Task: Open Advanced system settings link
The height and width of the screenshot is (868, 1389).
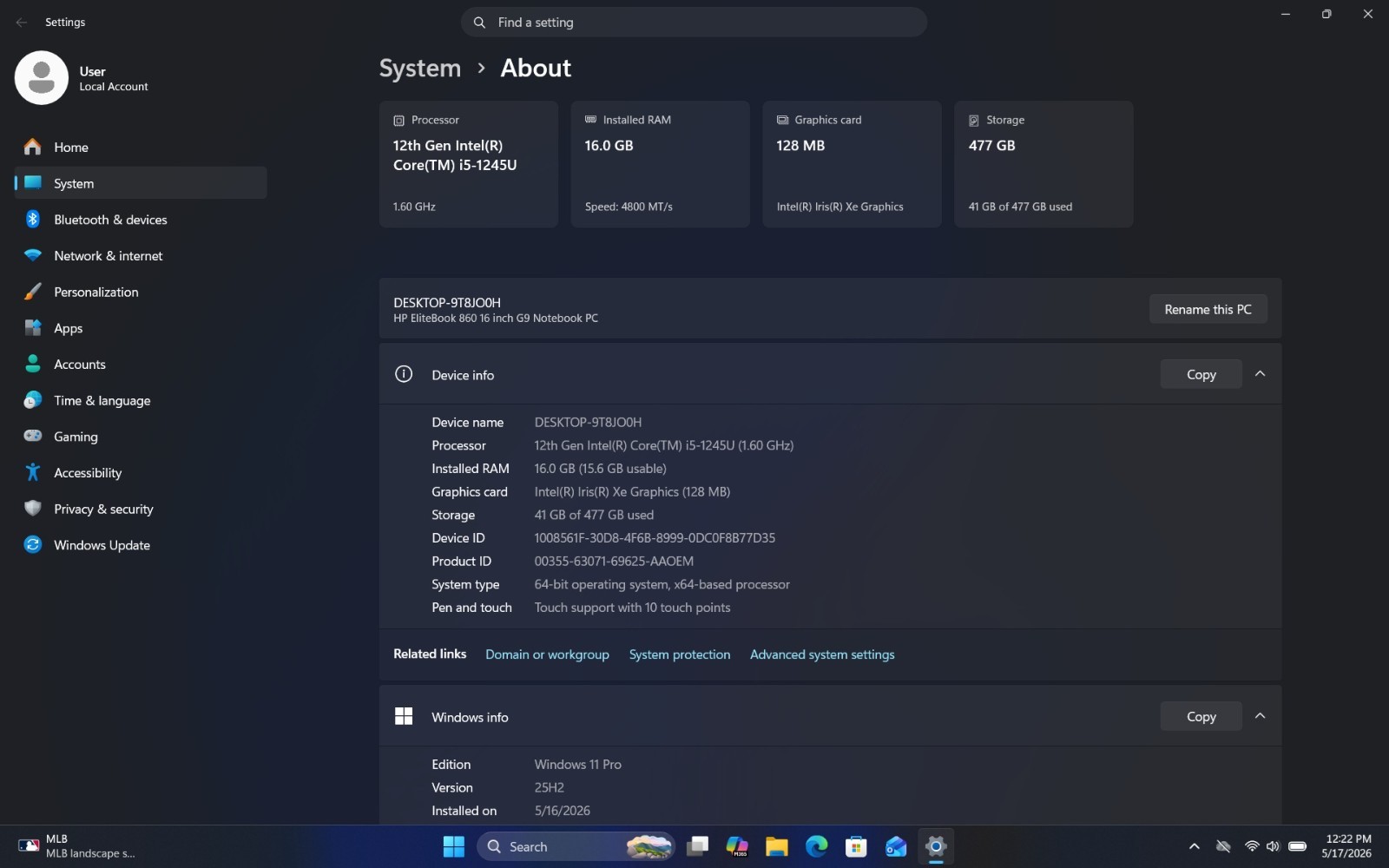Action: (x=822, y=654)
